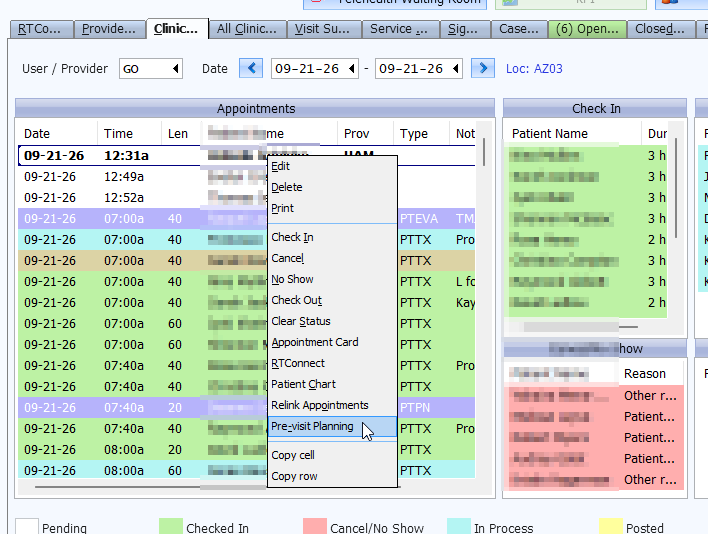The image size is (708, 534).
Task: Switch to the RTCo... tab
Action: 42,29
